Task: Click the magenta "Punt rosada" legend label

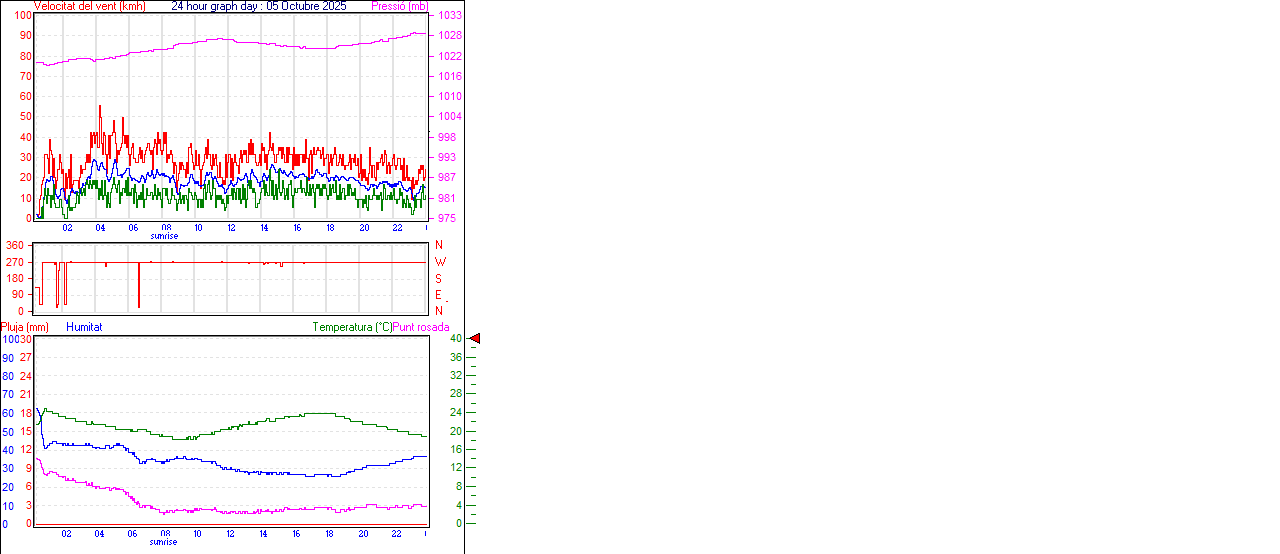Action: tap(421, 327)
